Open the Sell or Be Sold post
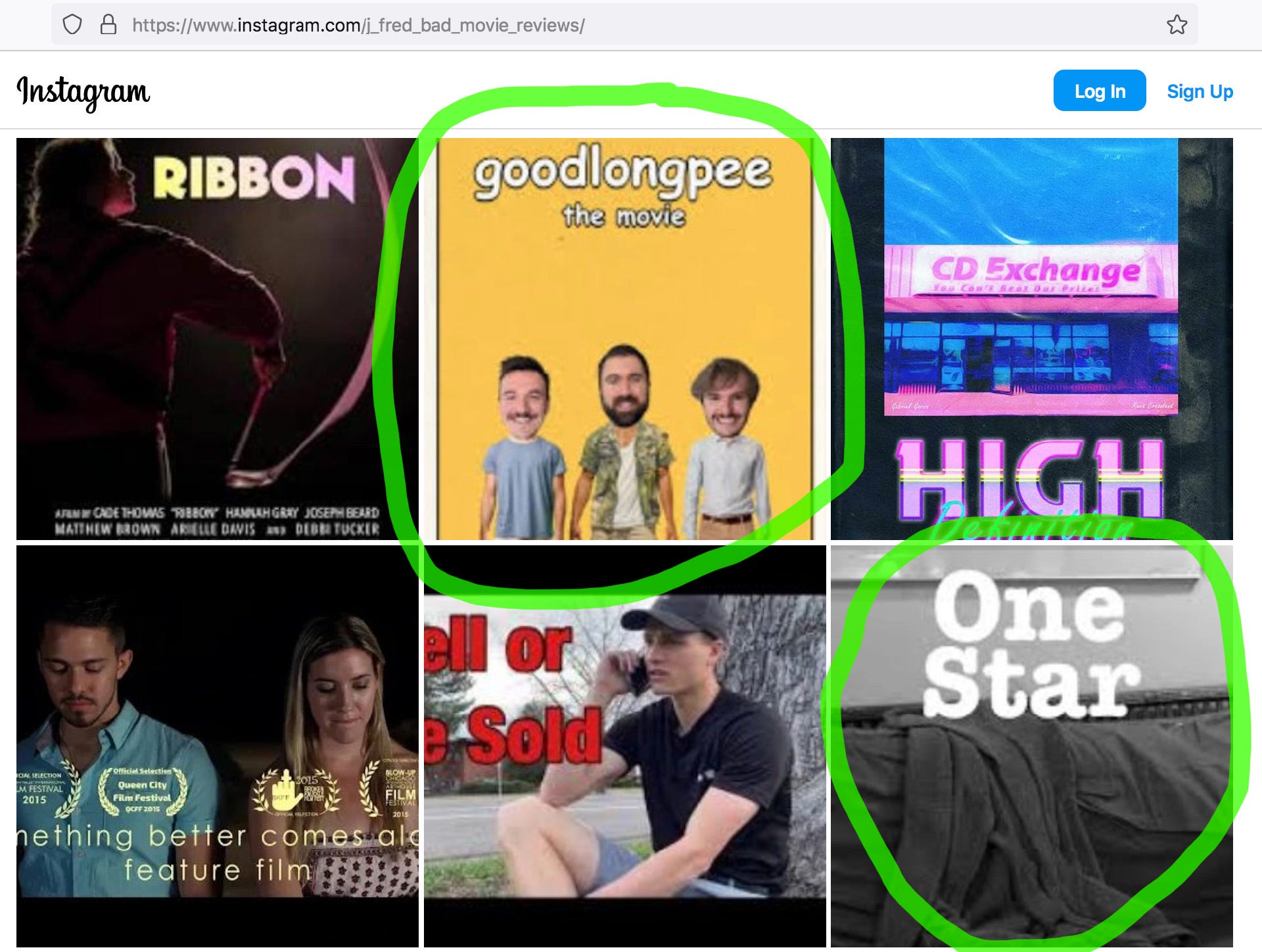 [x=624, y=746]
